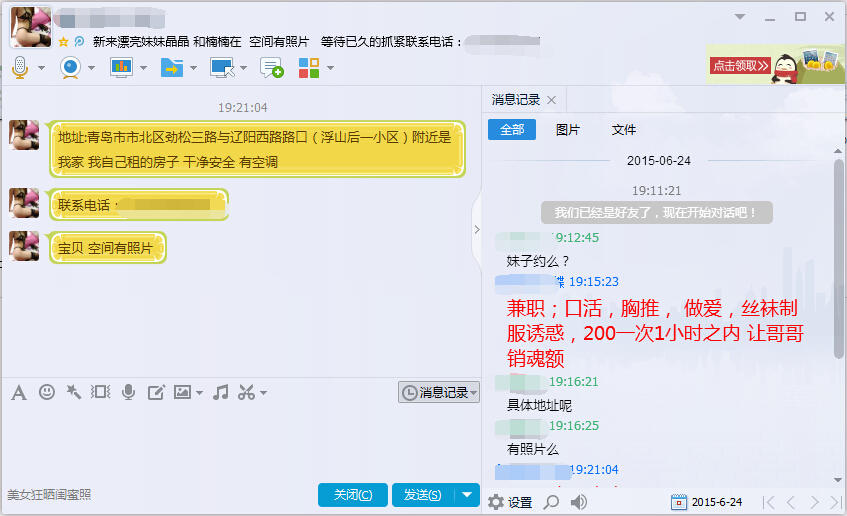Click the 有照片么 history message
The height and width of the screenshot is (516, 847).
[x=533, y=449]
